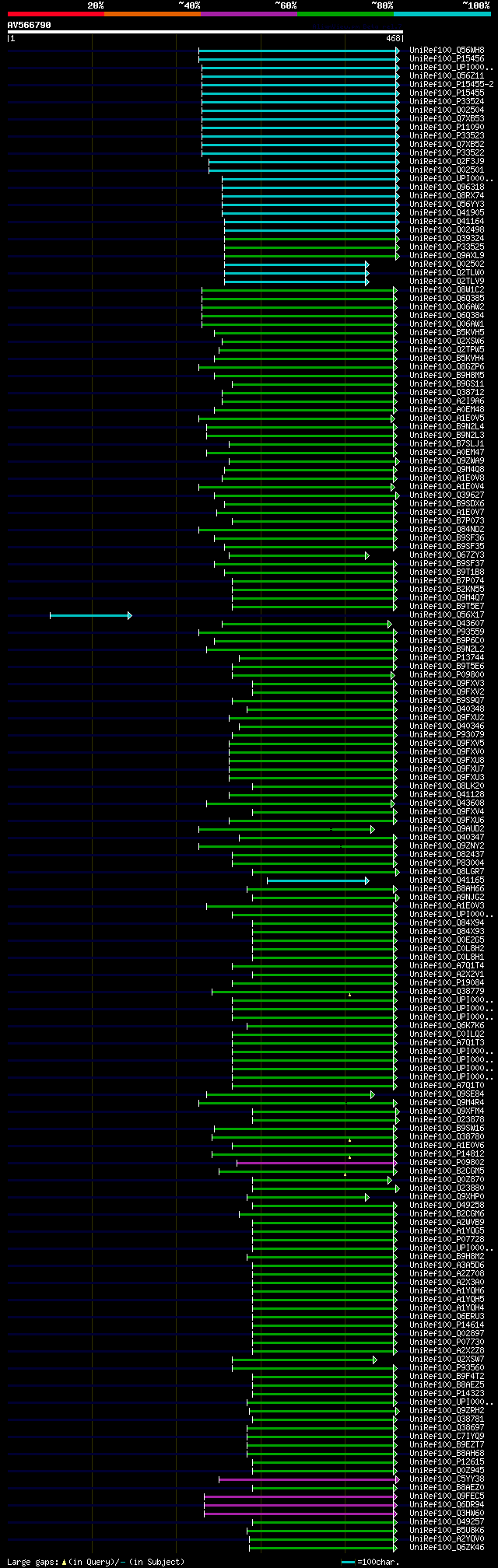Click the red 20% identity legend swatch
This screenshot has width=498, height=1568.
point(55,13)
